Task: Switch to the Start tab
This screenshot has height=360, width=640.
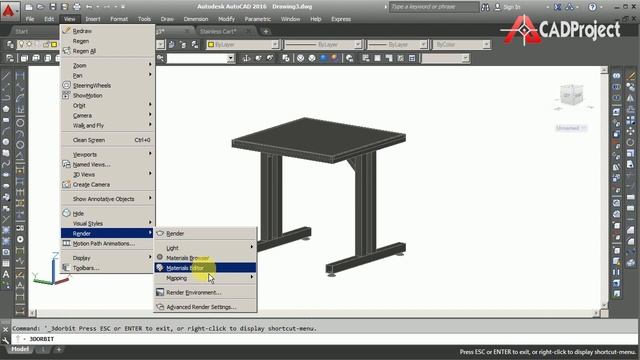Action: point(22,31)
